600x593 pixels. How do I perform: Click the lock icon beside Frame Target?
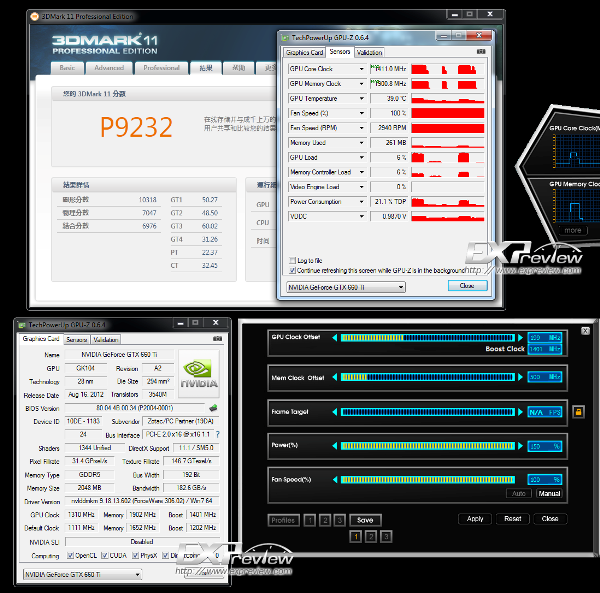coord(578,412)
